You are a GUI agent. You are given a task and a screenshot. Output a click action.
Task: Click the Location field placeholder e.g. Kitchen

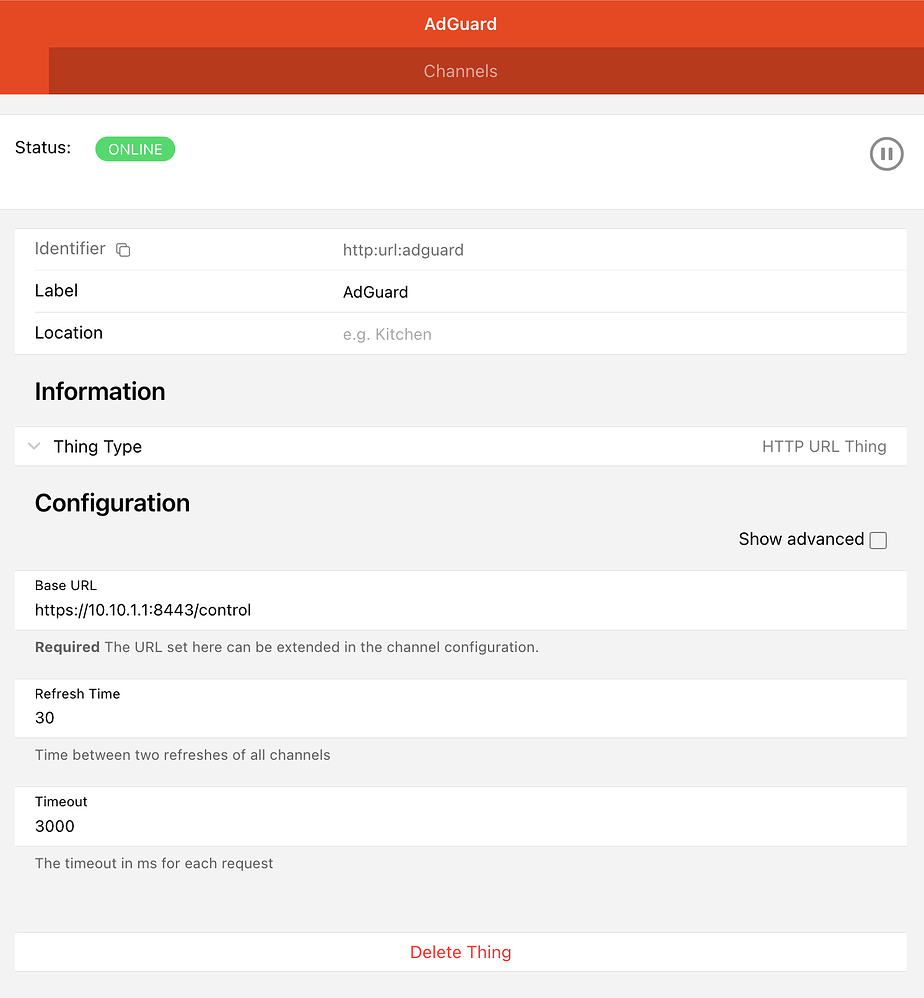click(x=387, y=334)
